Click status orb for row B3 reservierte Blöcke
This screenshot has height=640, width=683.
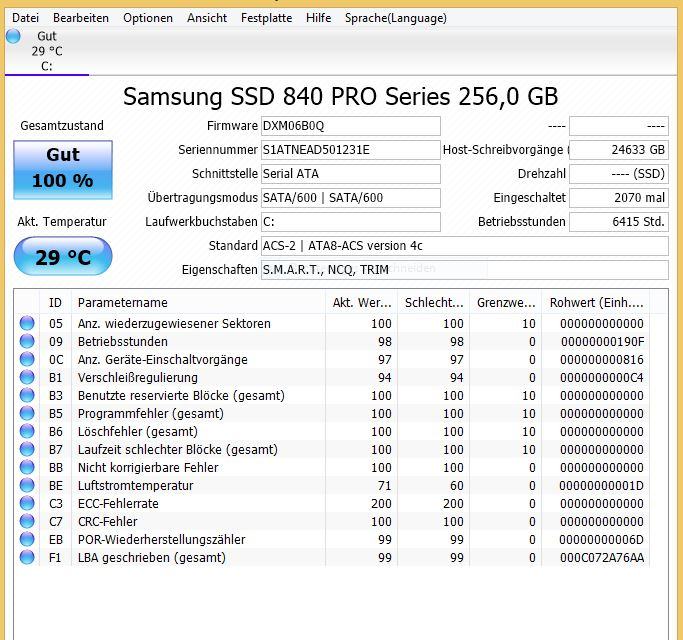(27, 395)
